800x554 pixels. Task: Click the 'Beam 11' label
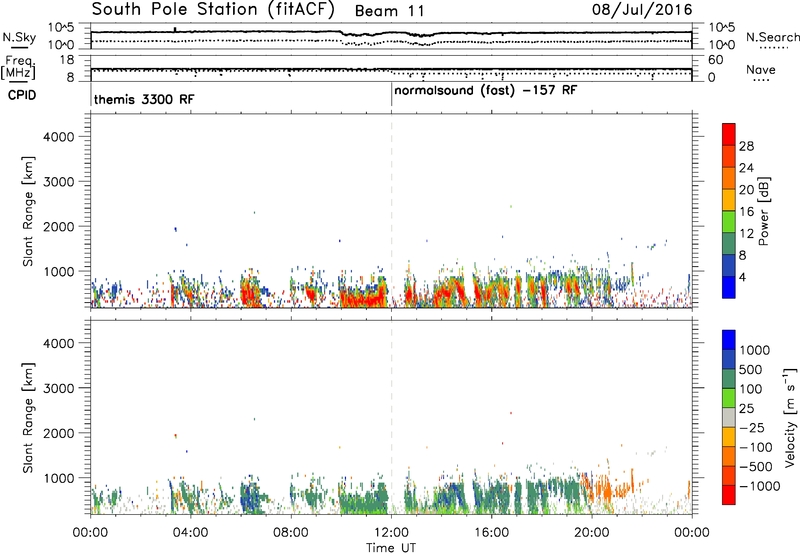(389, 11)
